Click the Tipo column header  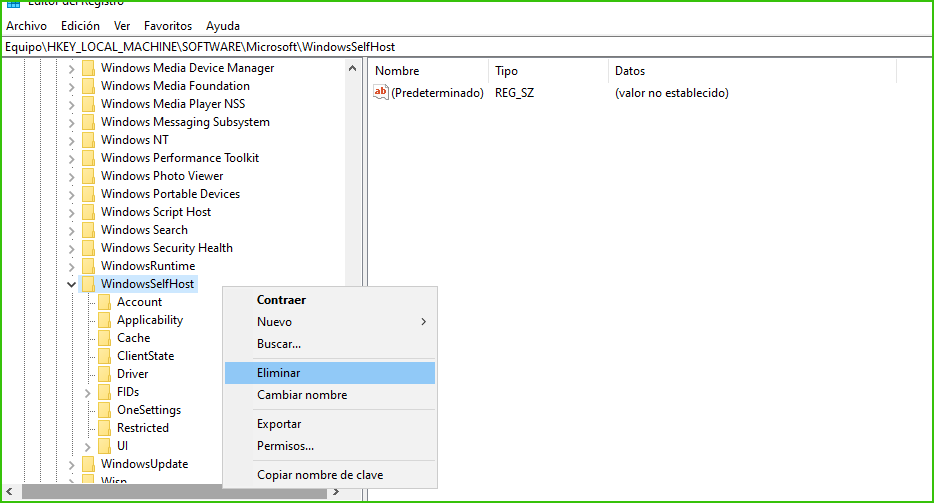[x=548, y=71]
